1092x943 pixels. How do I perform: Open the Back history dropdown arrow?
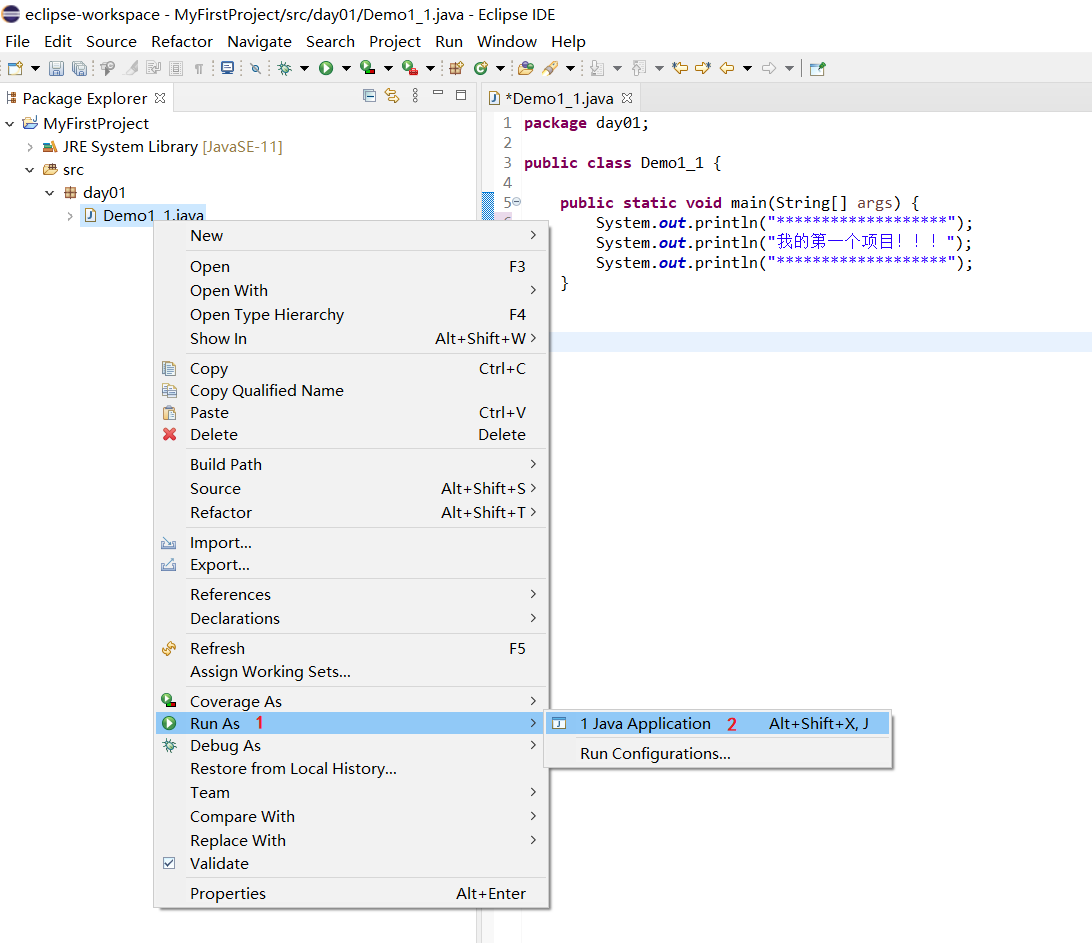(x=747, y=68)
